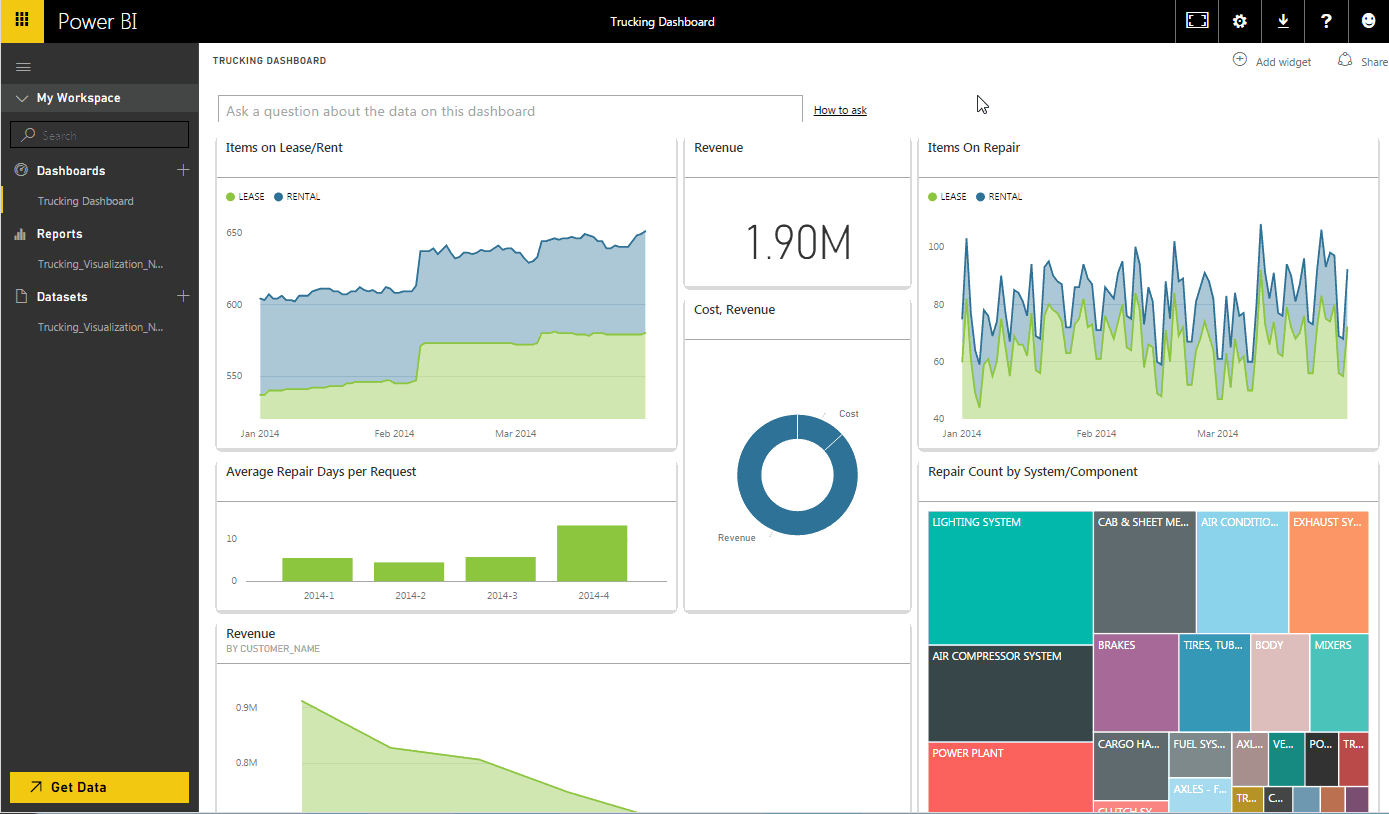Click the sidebar Search field
This screenshot has height=814, width=1389.
[99, 135]
